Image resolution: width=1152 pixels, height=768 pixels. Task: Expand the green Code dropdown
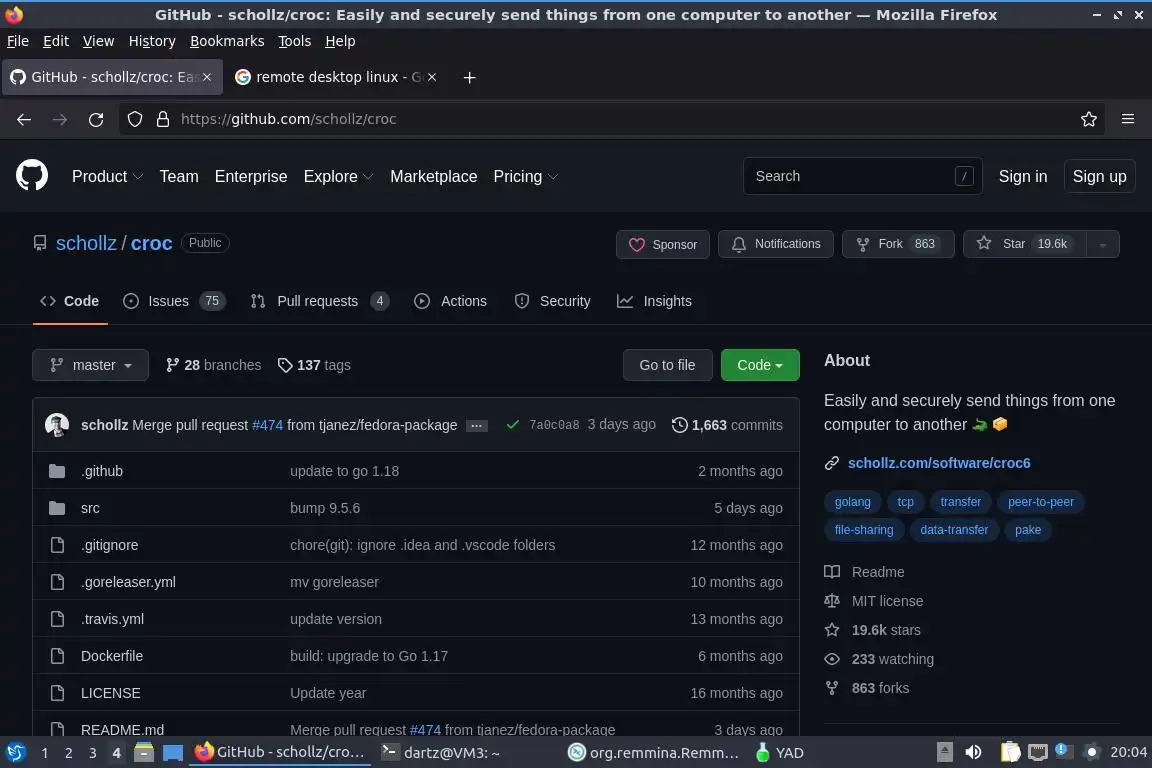pos(760,365)
